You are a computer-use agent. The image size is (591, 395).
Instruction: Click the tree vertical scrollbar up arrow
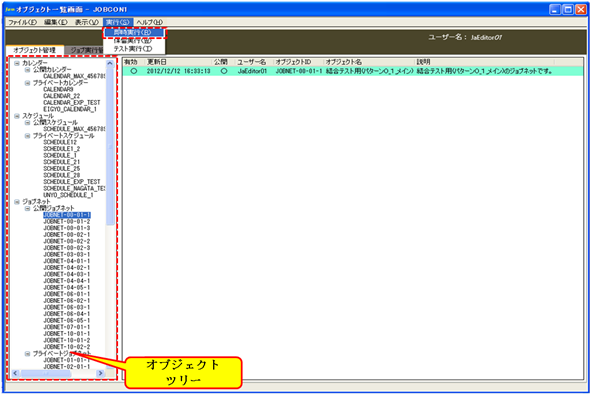110,64
